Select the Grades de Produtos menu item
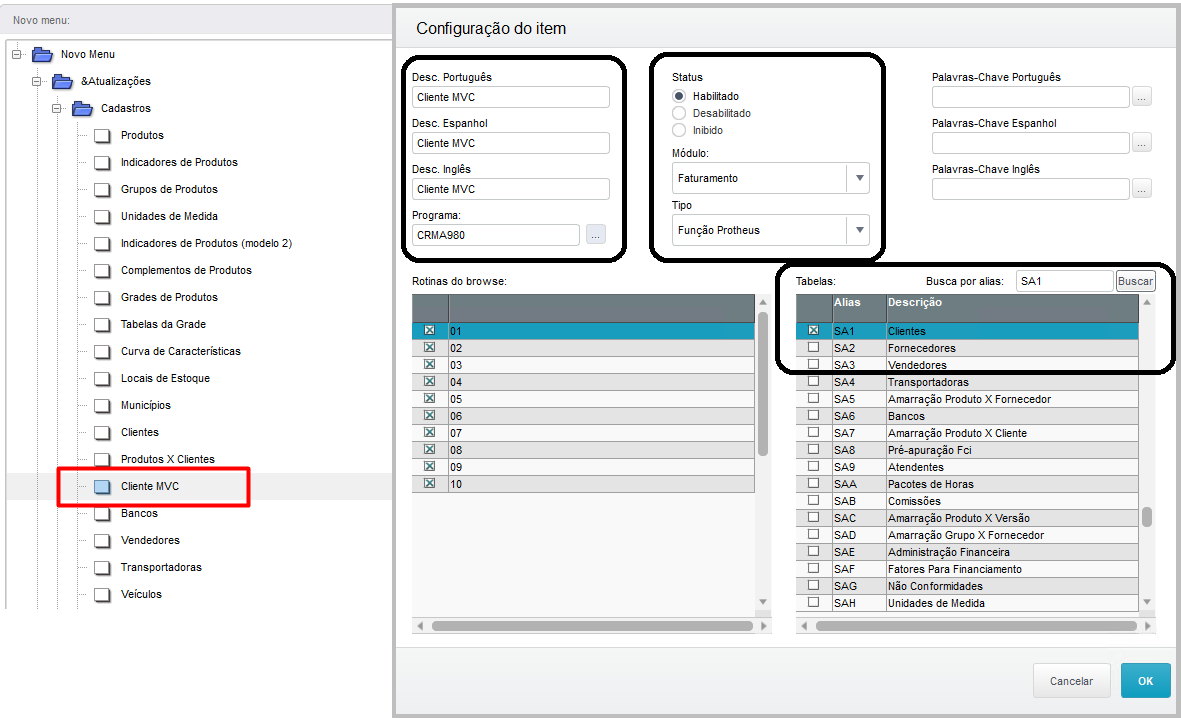Image resolution: width=1181 pixels, height=718 pixels. (x=169, y=298)
